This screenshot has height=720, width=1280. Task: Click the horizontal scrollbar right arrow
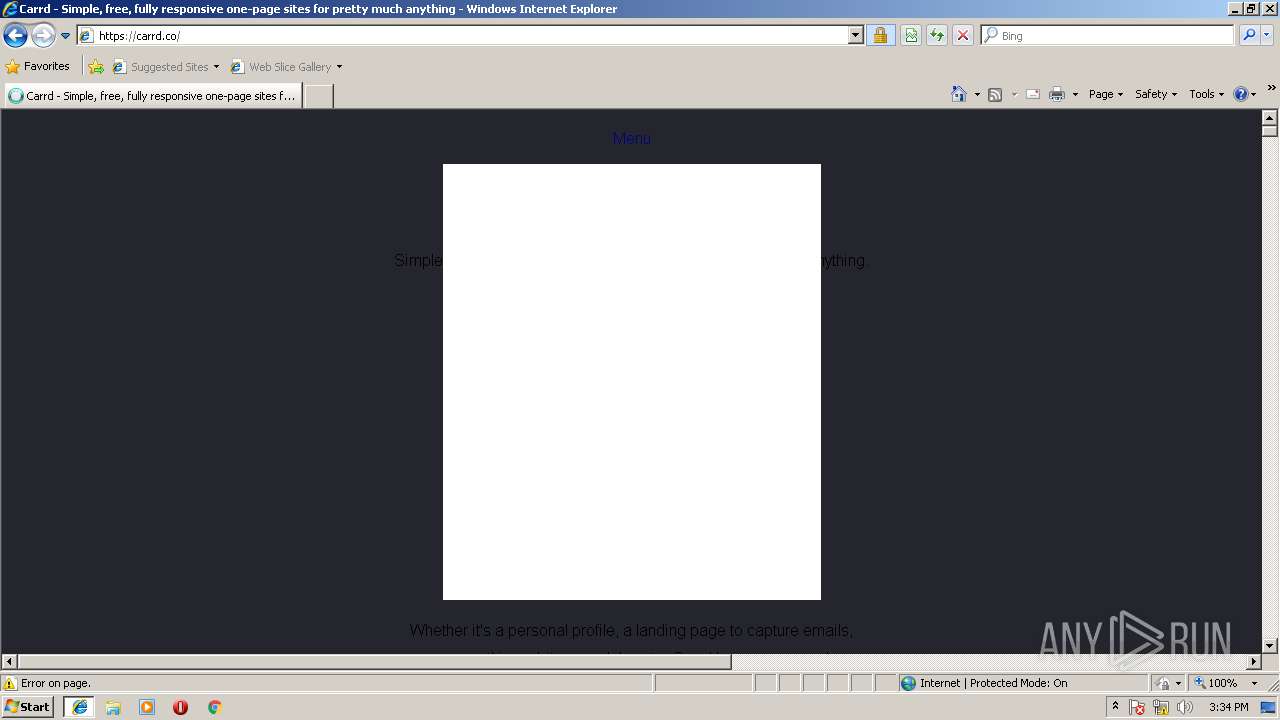click(1254, 662)
